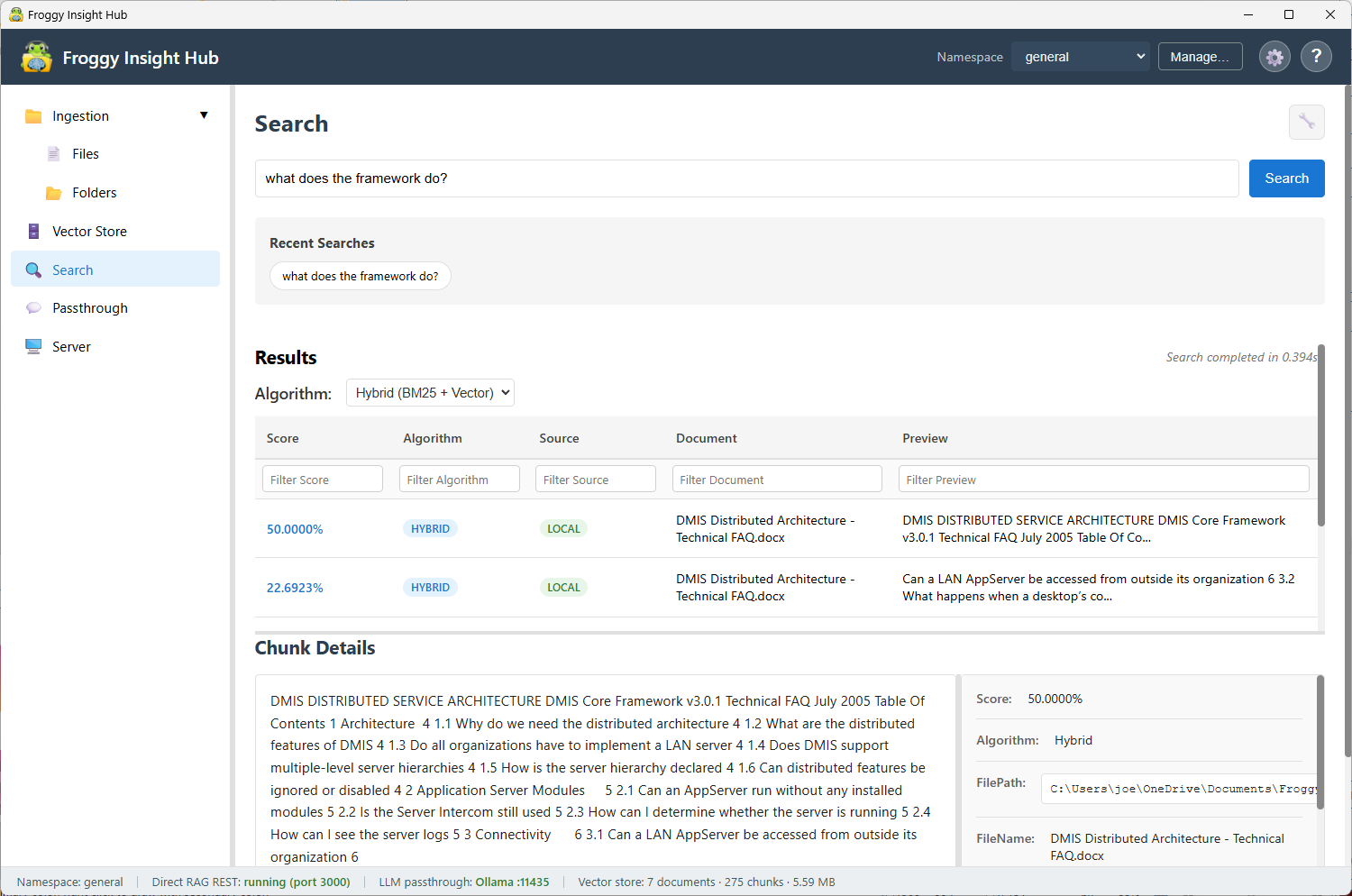
Task: Click the Filter Score field
Action: [323, 480]
